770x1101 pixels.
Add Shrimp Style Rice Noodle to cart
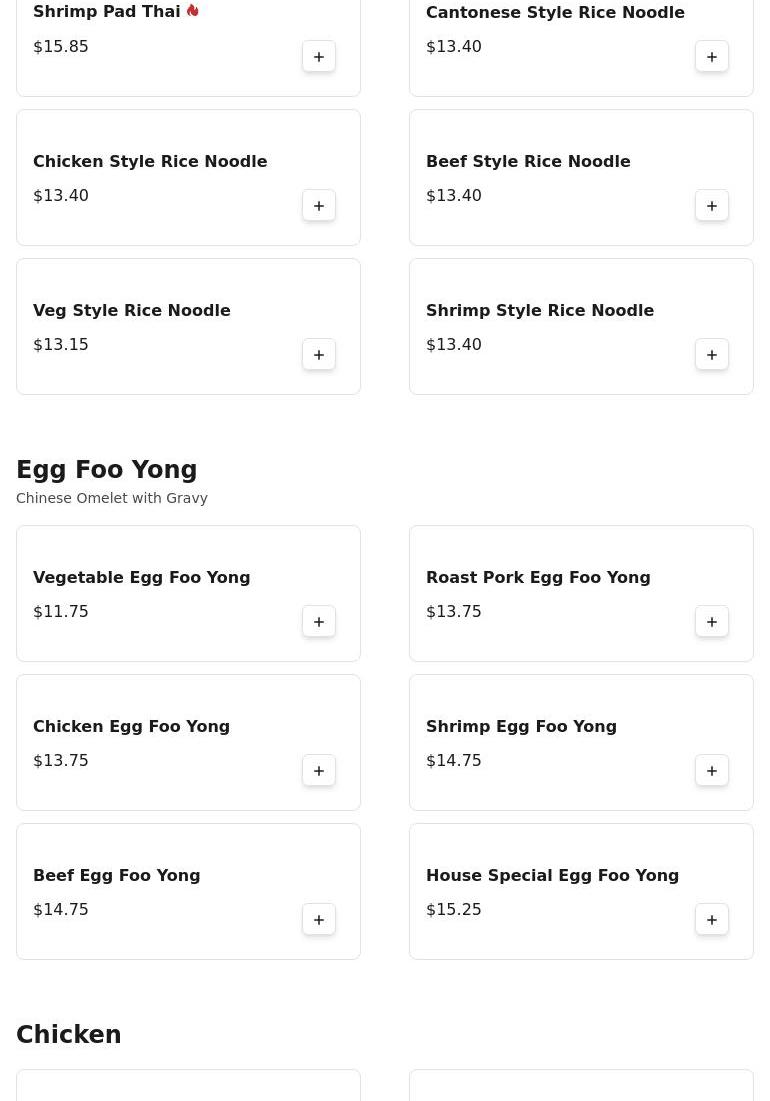712,355
